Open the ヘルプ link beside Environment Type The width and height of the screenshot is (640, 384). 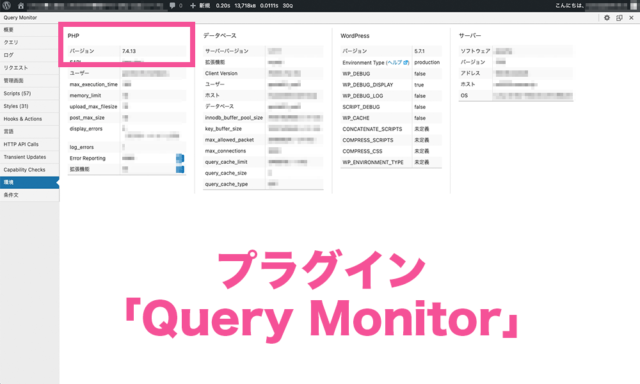pyautogui.click(x=397, y=62)
